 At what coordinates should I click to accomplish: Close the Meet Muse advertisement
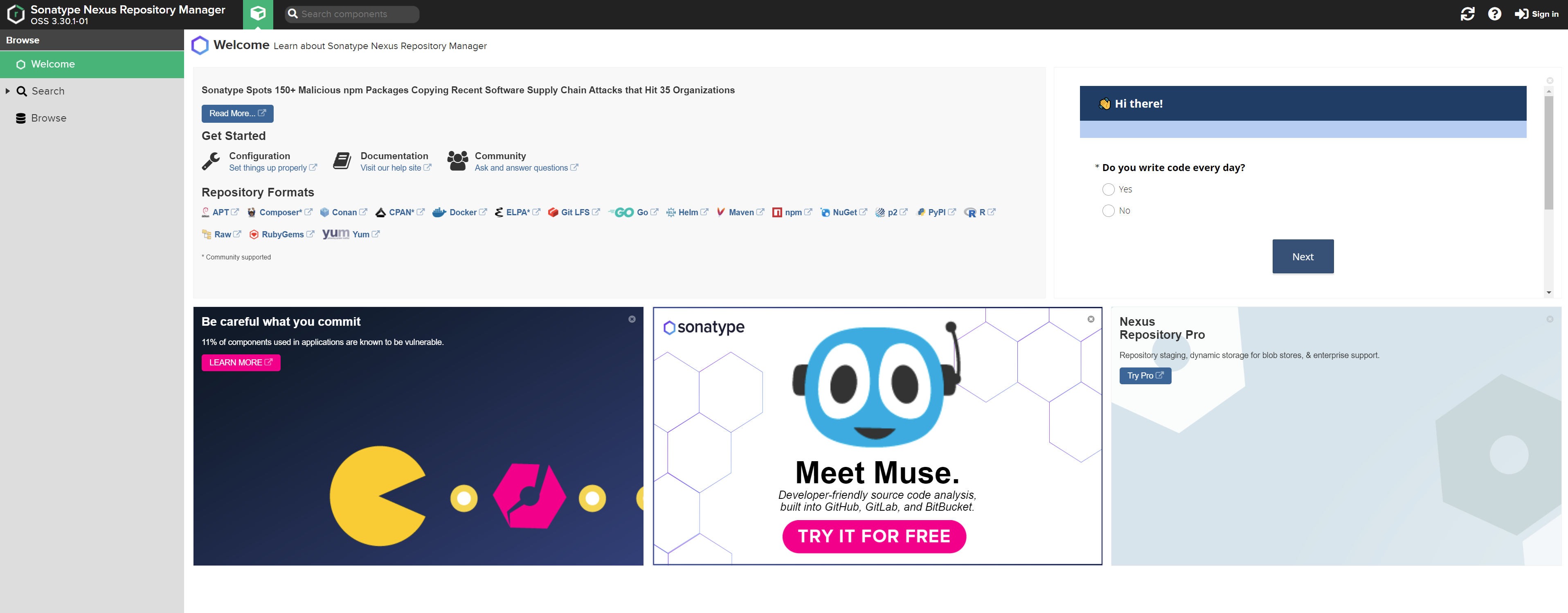point(1090,319)
